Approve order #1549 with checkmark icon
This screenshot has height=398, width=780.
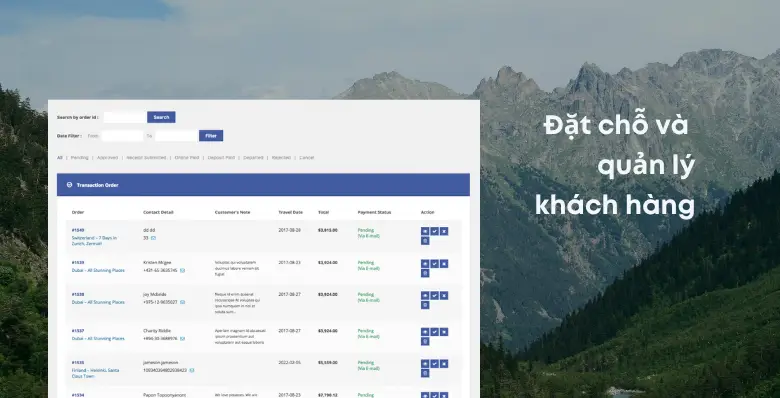point(434,231)
